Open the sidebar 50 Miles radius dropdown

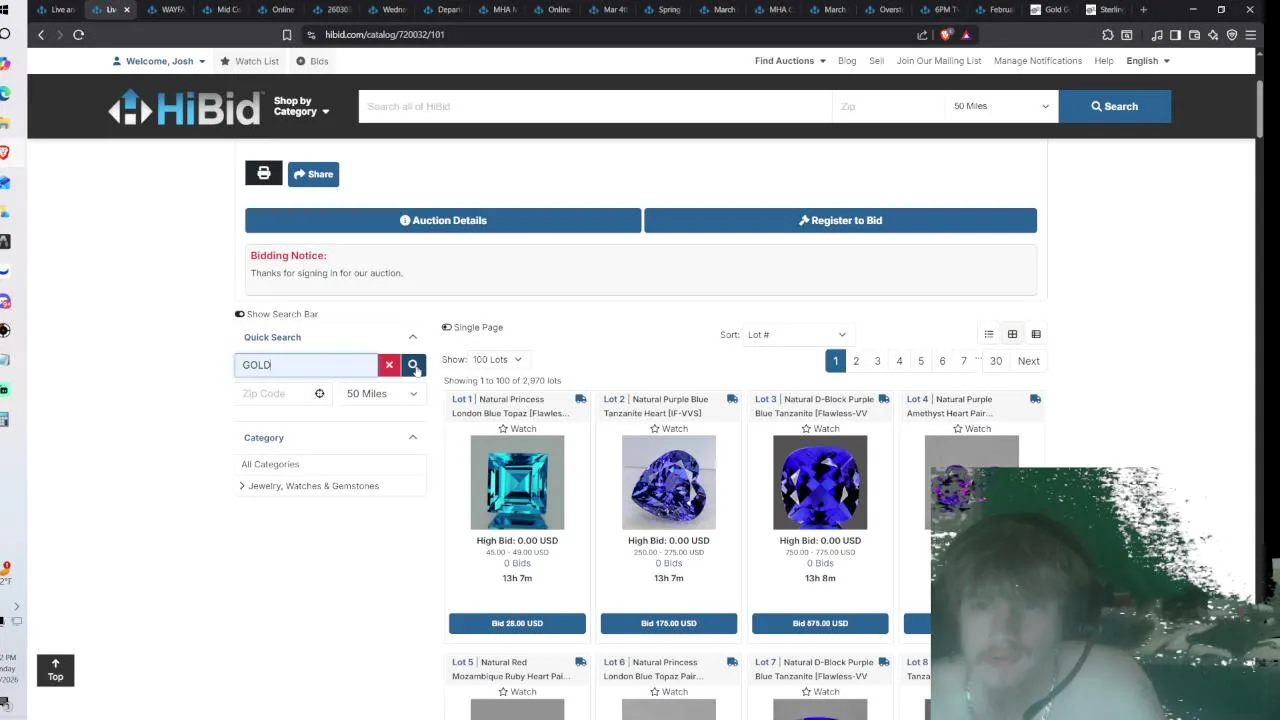[x=382, y=394]
